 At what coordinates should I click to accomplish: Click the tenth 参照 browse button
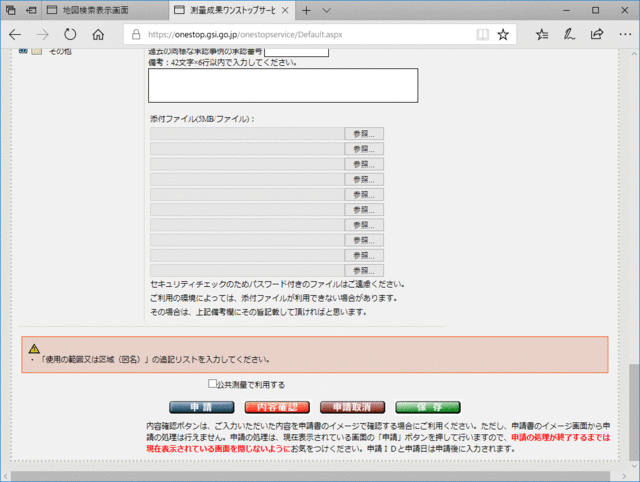pos(364,271)
